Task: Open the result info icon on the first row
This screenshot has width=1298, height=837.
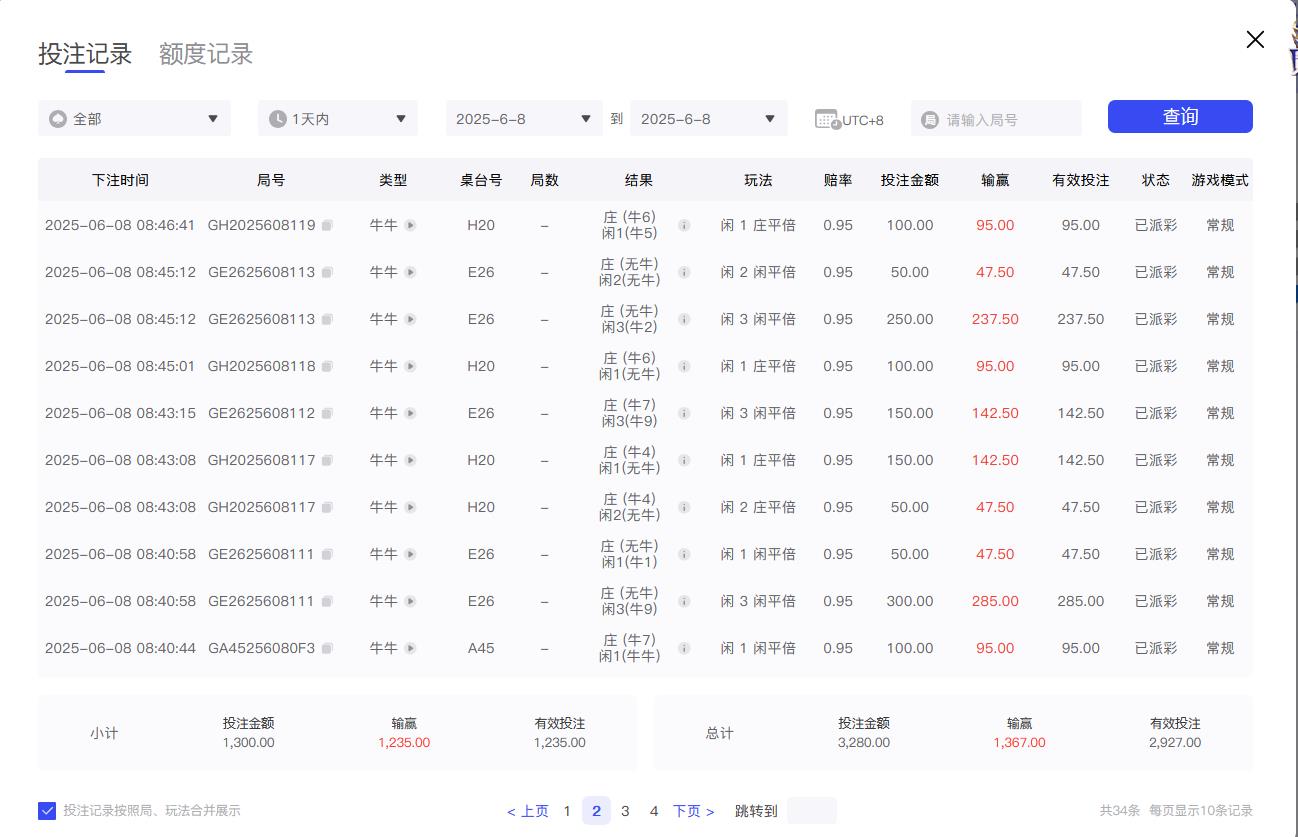Action: 683,225
